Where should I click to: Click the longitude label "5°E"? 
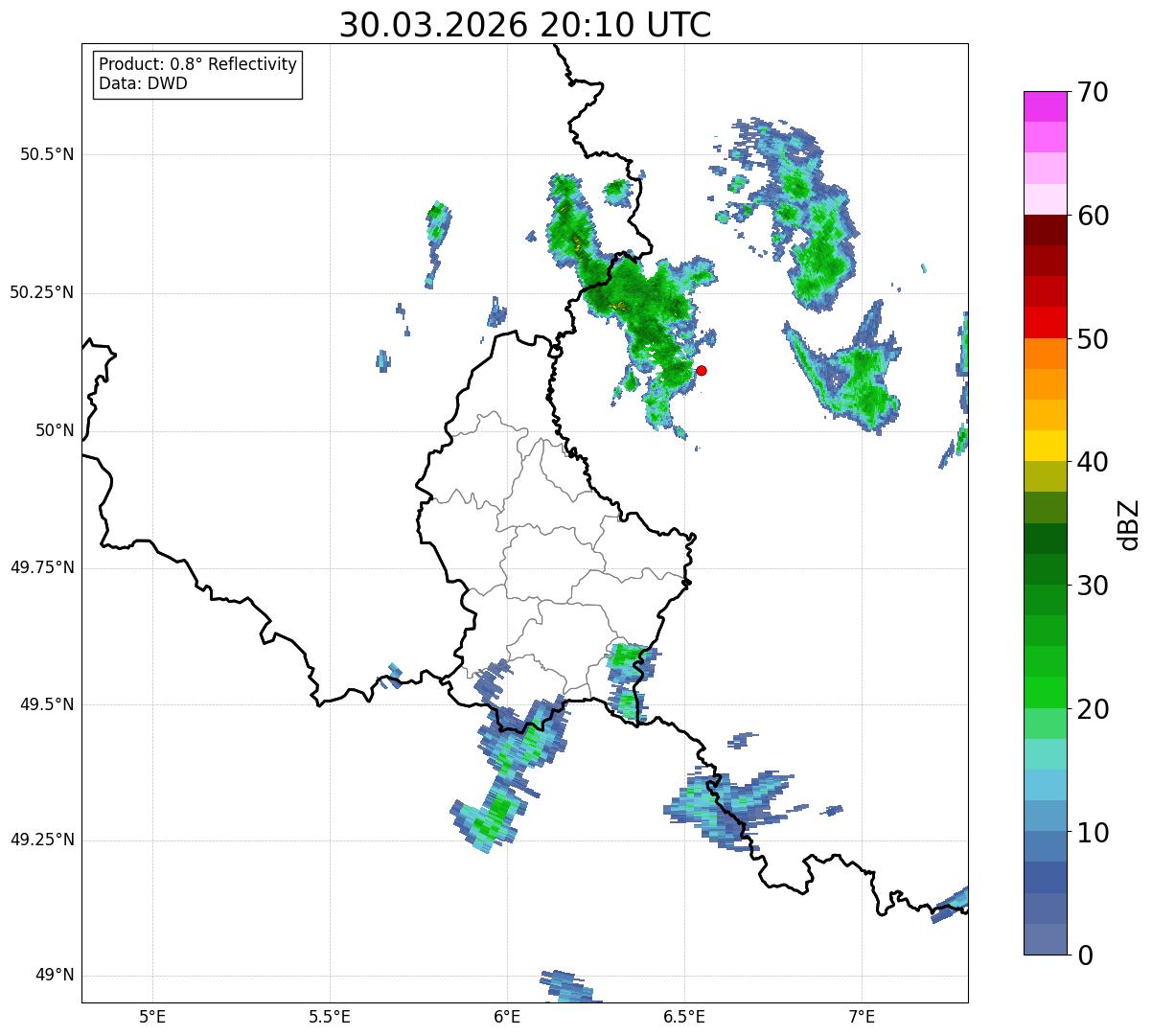tap(152, 1016)
